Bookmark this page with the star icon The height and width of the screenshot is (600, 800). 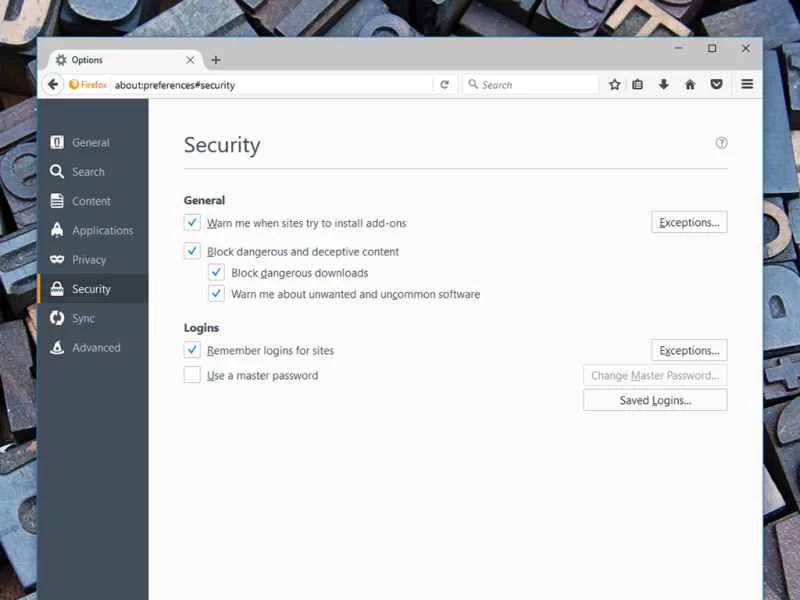click(x=614, y=84)
